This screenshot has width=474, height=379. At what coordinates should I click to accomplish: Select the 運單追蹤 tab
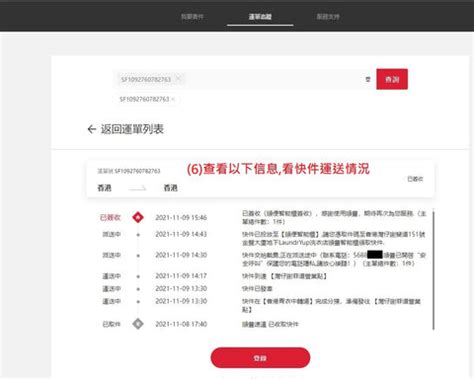click(x=260, y=17)
